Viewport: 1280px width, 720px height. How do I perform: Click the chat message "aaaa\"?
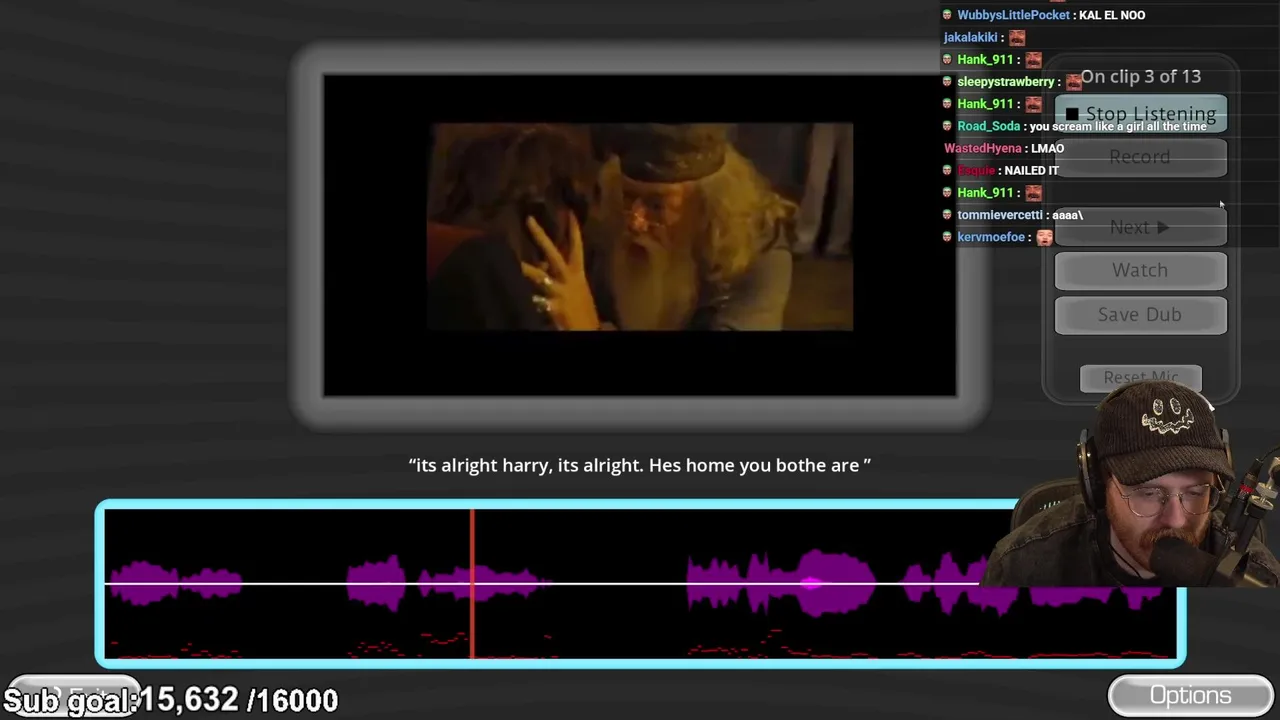point(1067,215)
